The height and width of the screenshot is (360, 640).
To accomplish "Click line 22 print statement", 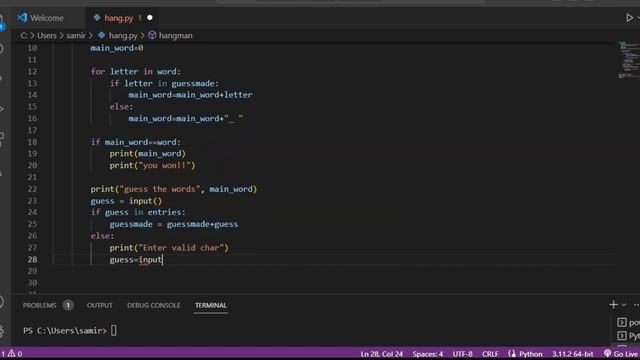I will click(x=174, y=189).
